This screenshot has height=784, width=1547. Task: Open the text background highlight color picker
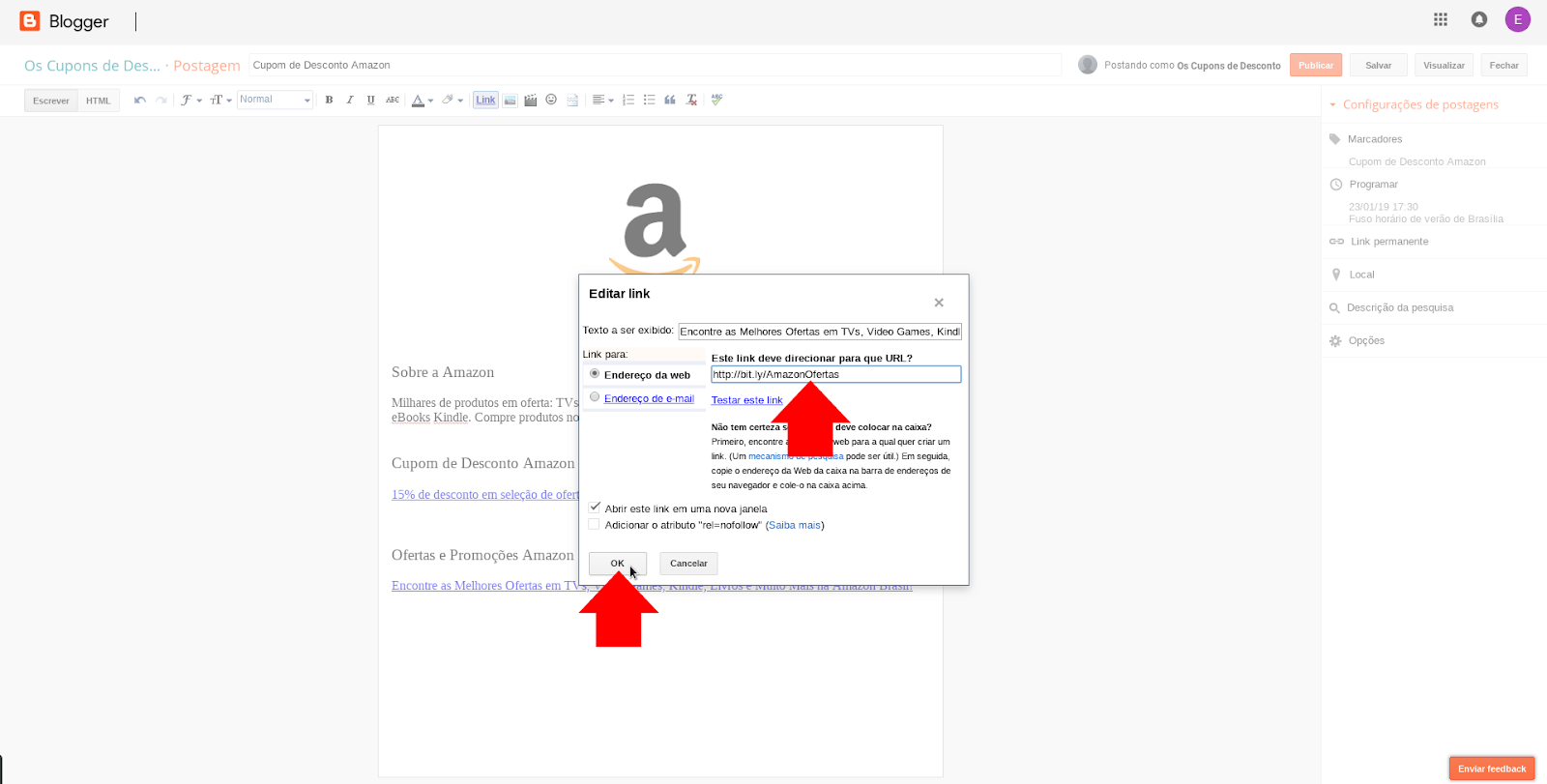point(452,100)
